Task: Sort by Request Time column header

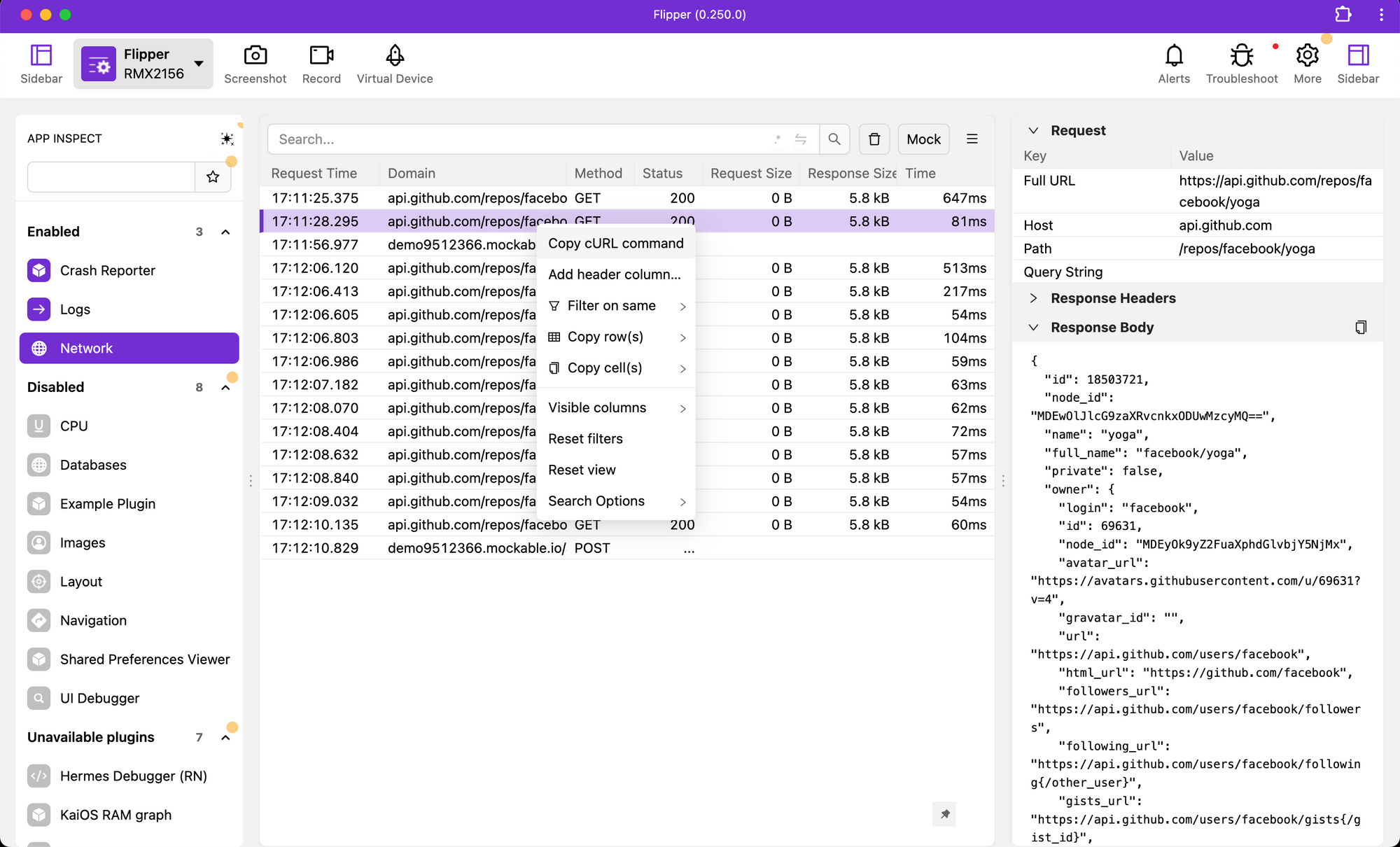Action: tap(314, 173)
